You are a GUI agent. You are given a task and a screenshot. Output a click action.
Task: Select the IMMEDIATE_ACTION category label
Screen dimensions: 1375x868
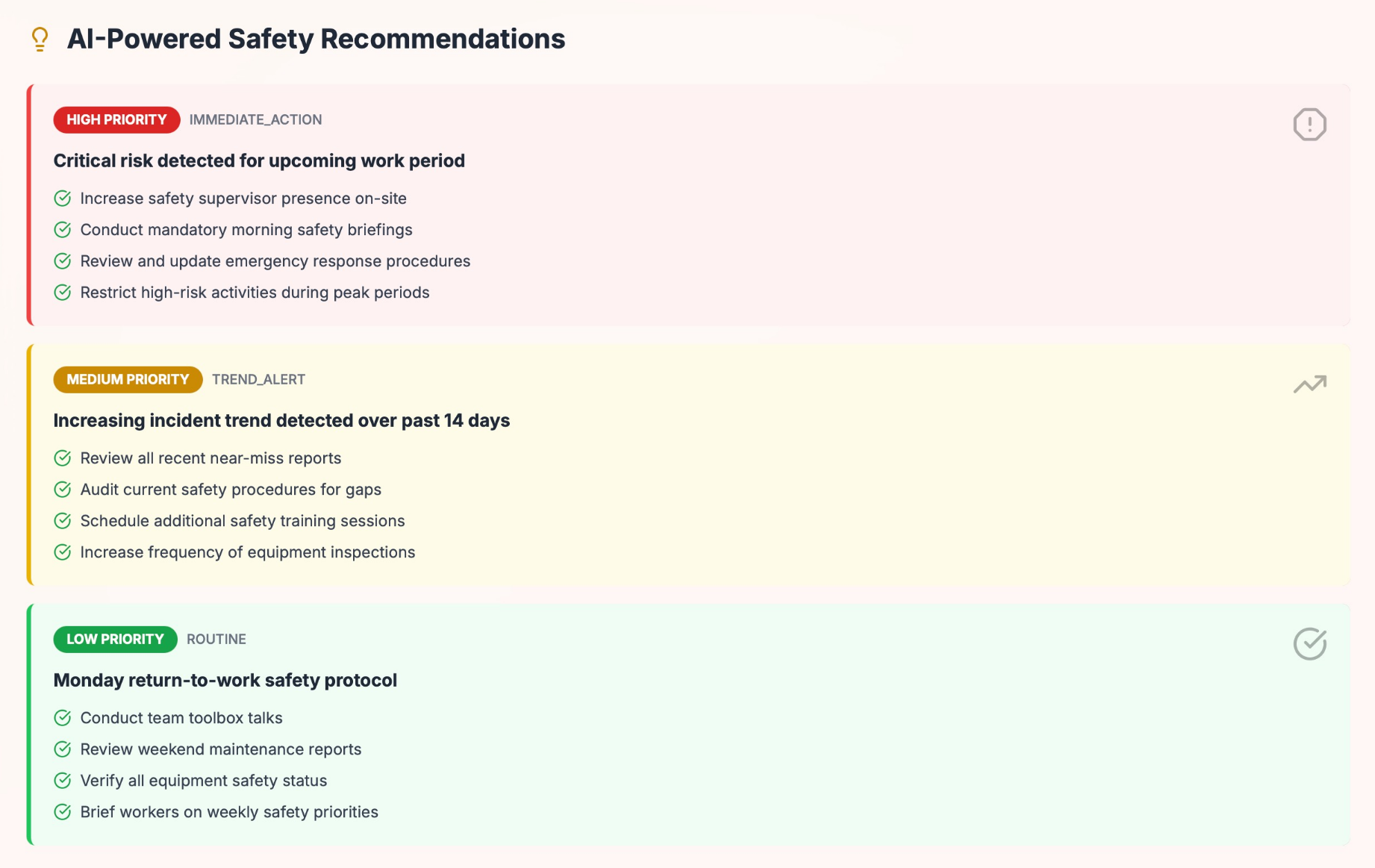[255, 120]
